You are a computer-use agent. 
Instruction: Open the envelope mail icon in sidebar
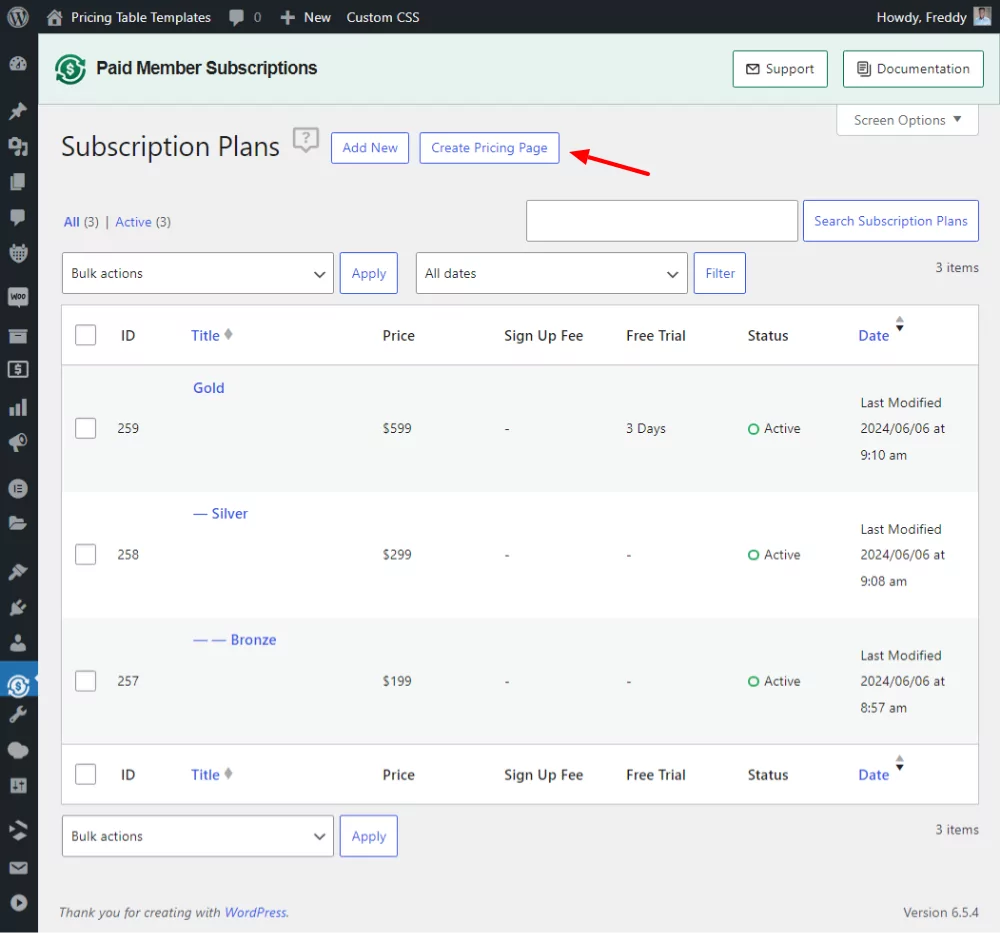pos(18,868)
